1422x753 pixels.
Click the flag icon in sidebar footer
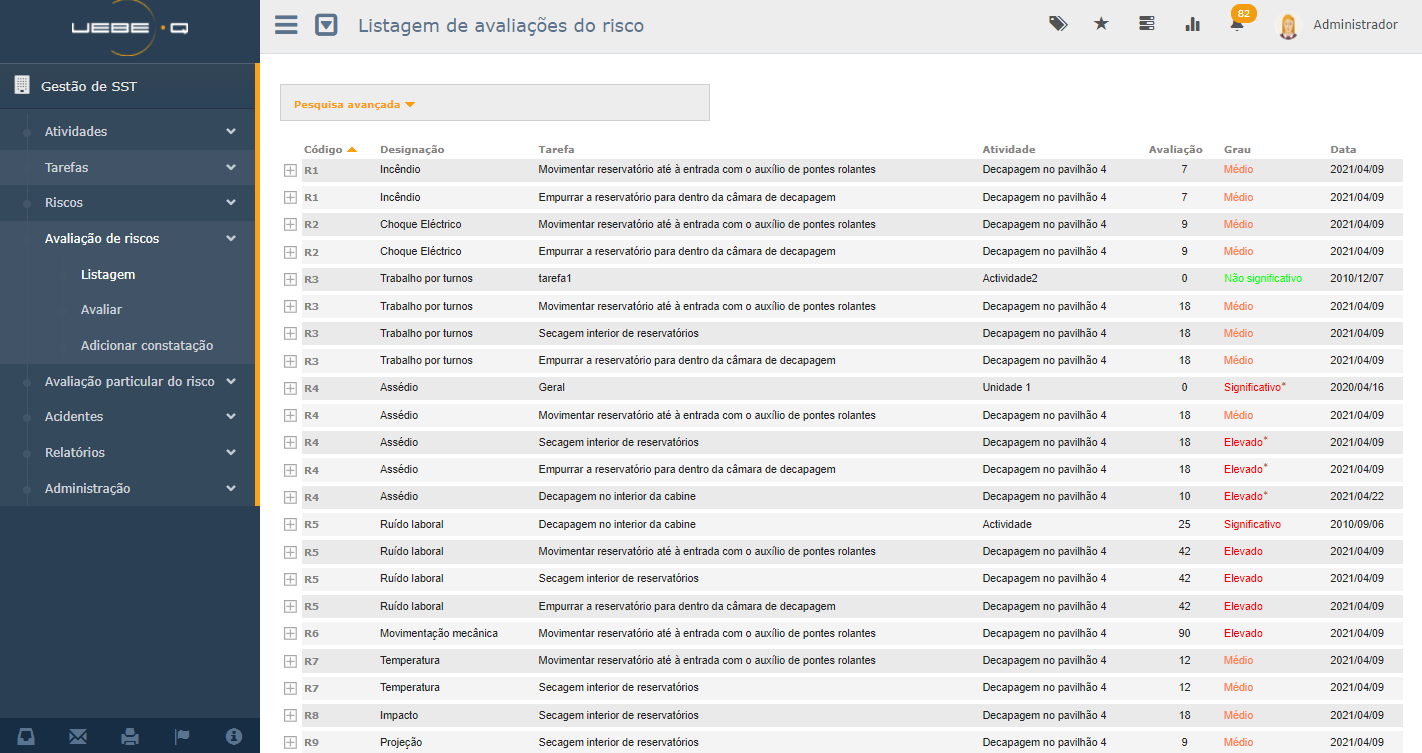182,737
